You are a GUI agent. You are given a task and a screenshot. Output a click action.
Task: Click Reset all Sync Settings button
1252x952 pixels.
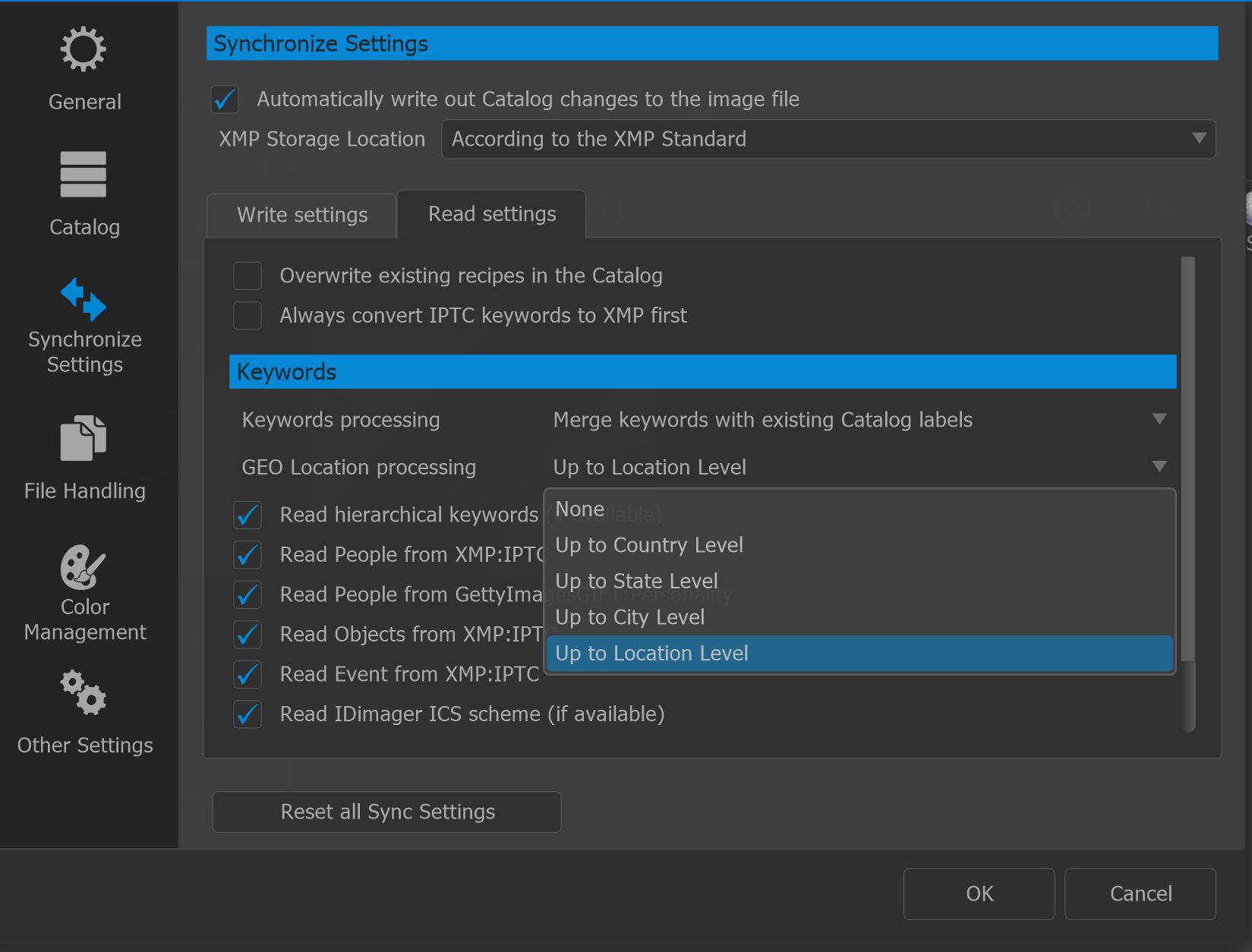click(387, 812)
